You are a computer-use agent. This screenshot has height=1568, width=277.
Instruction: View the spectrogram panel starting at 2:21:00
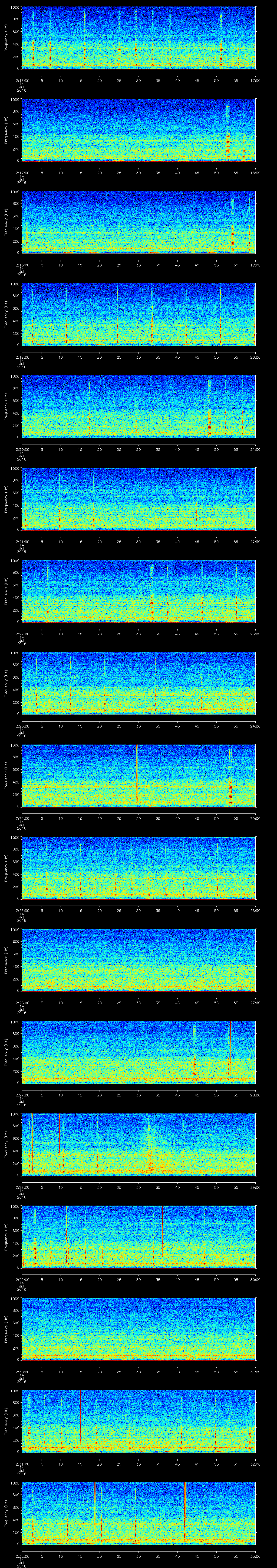pyautogui.click(x=138, y=499)
